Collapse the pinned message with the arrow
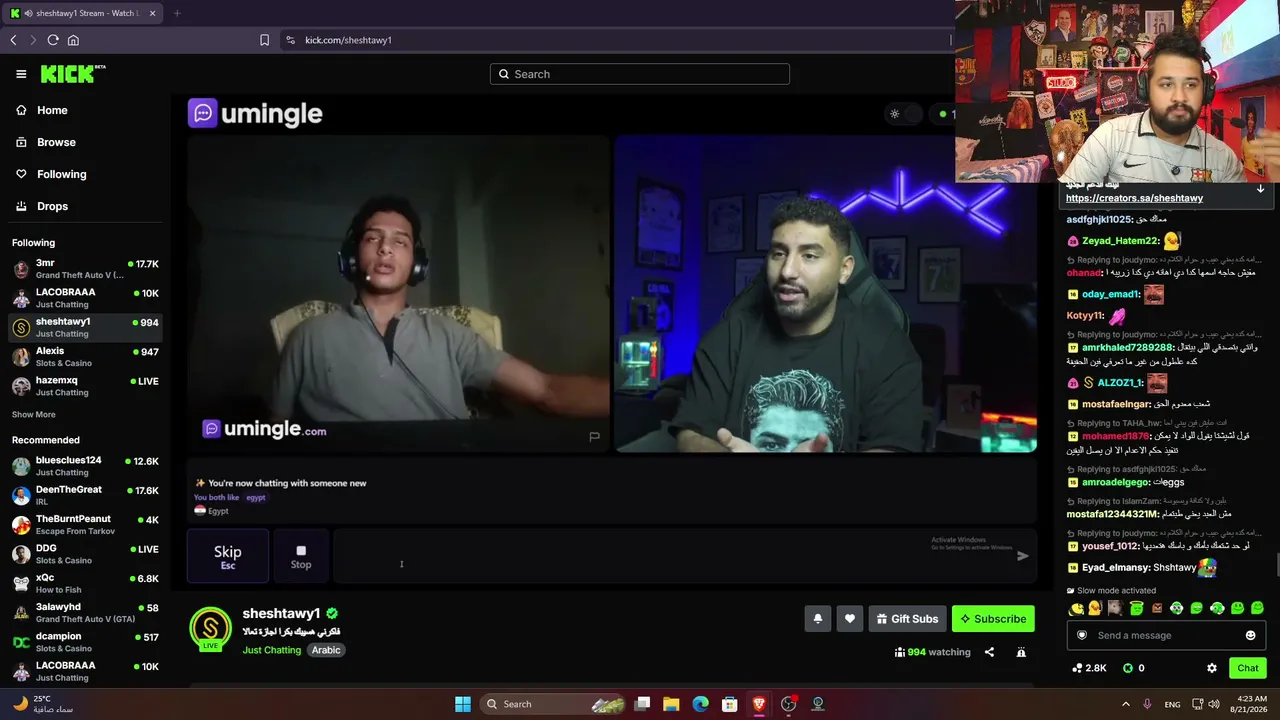Screen dimensions: 1280x720 pos(1260,189)
